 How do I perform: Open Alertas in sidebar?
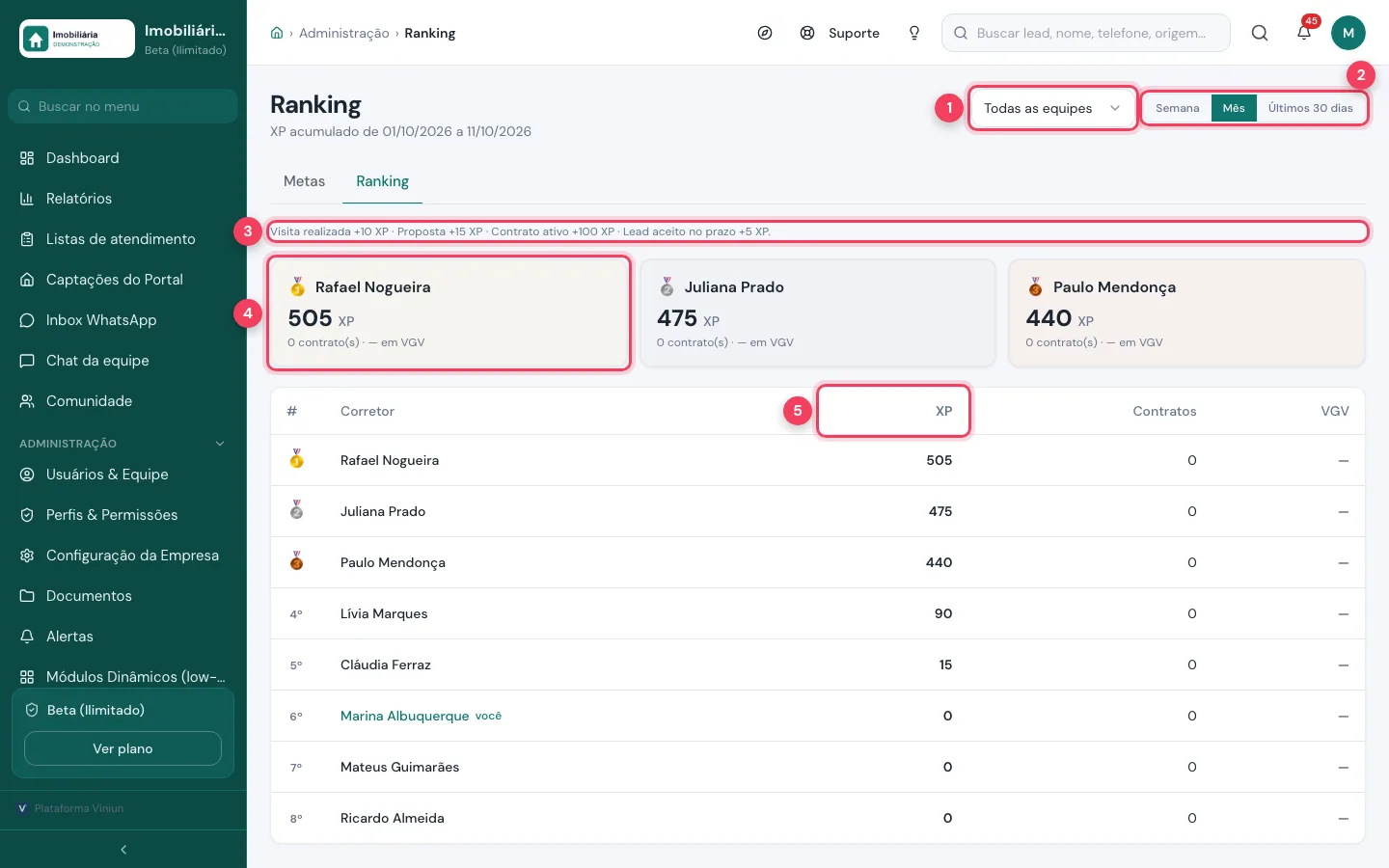pyautogui.click(x=123, y=637)
